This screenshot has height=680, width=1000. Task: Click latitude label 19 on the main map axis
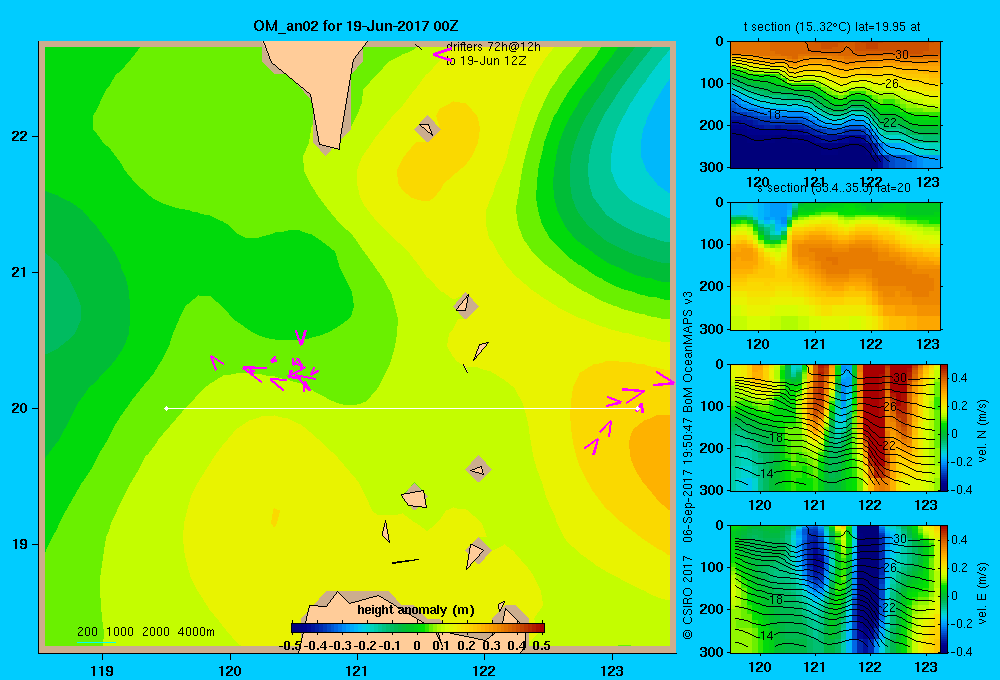click(x=19, y=544)
